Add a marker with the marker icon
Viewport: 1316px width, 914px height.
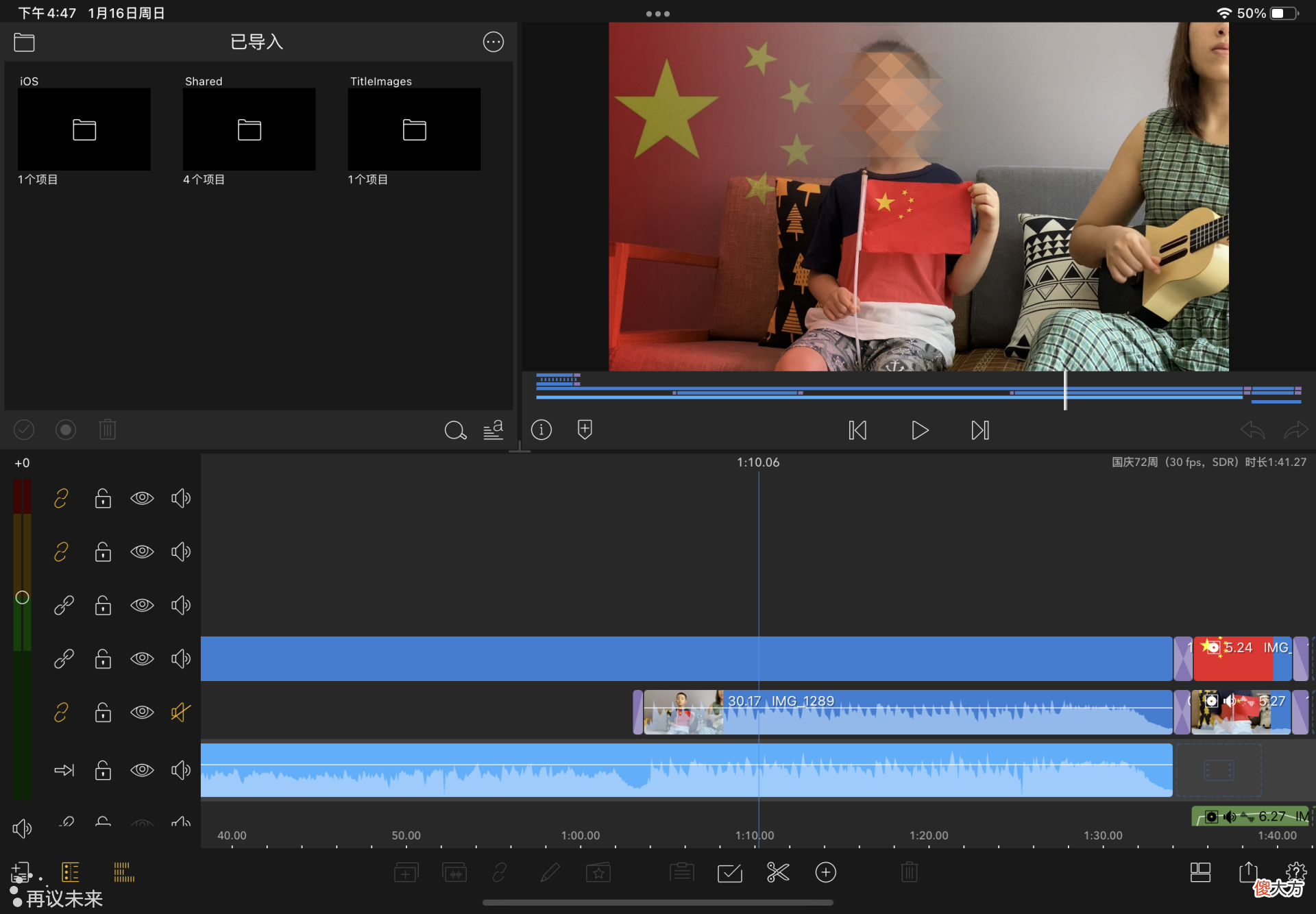coord(585,430)
